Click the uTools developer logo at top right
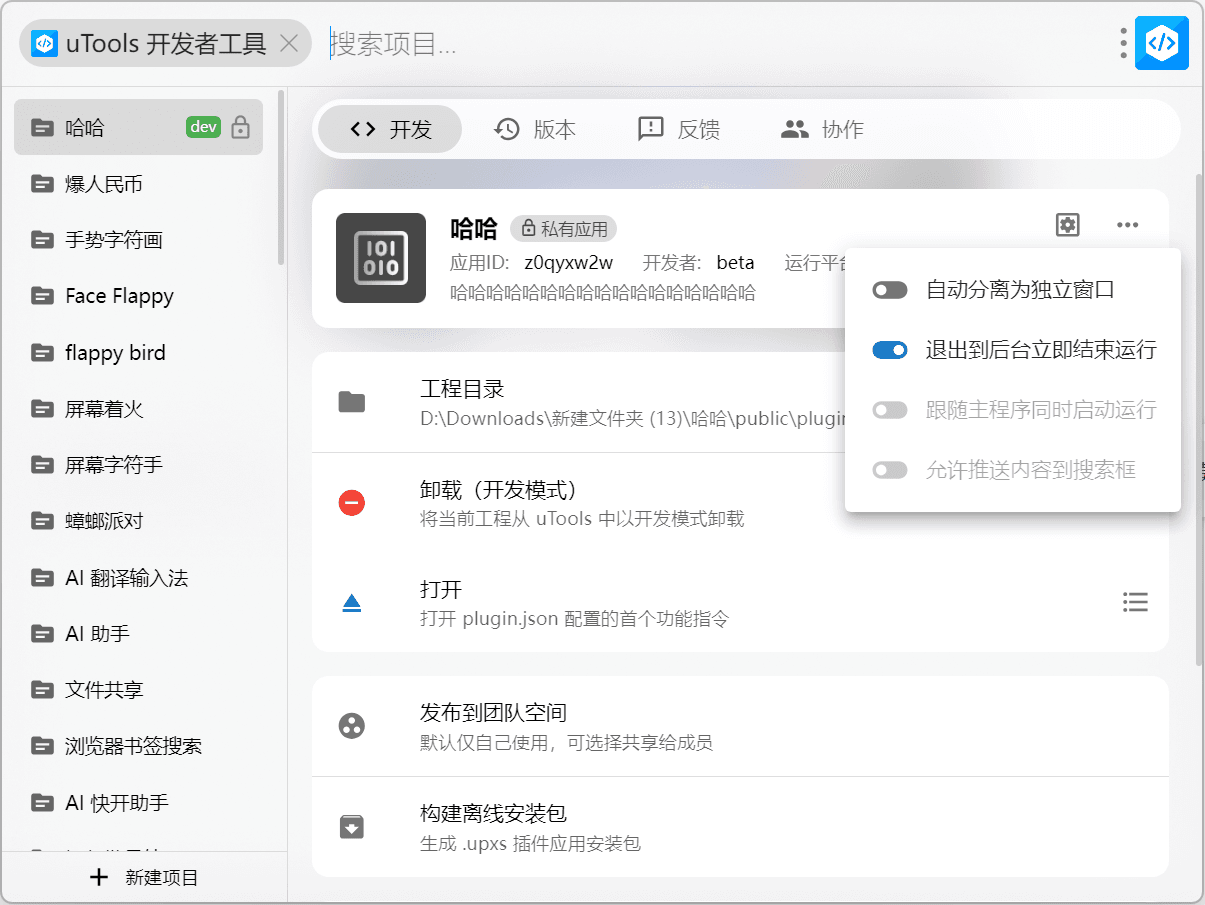1205x905 pixels. (1161, 43)
